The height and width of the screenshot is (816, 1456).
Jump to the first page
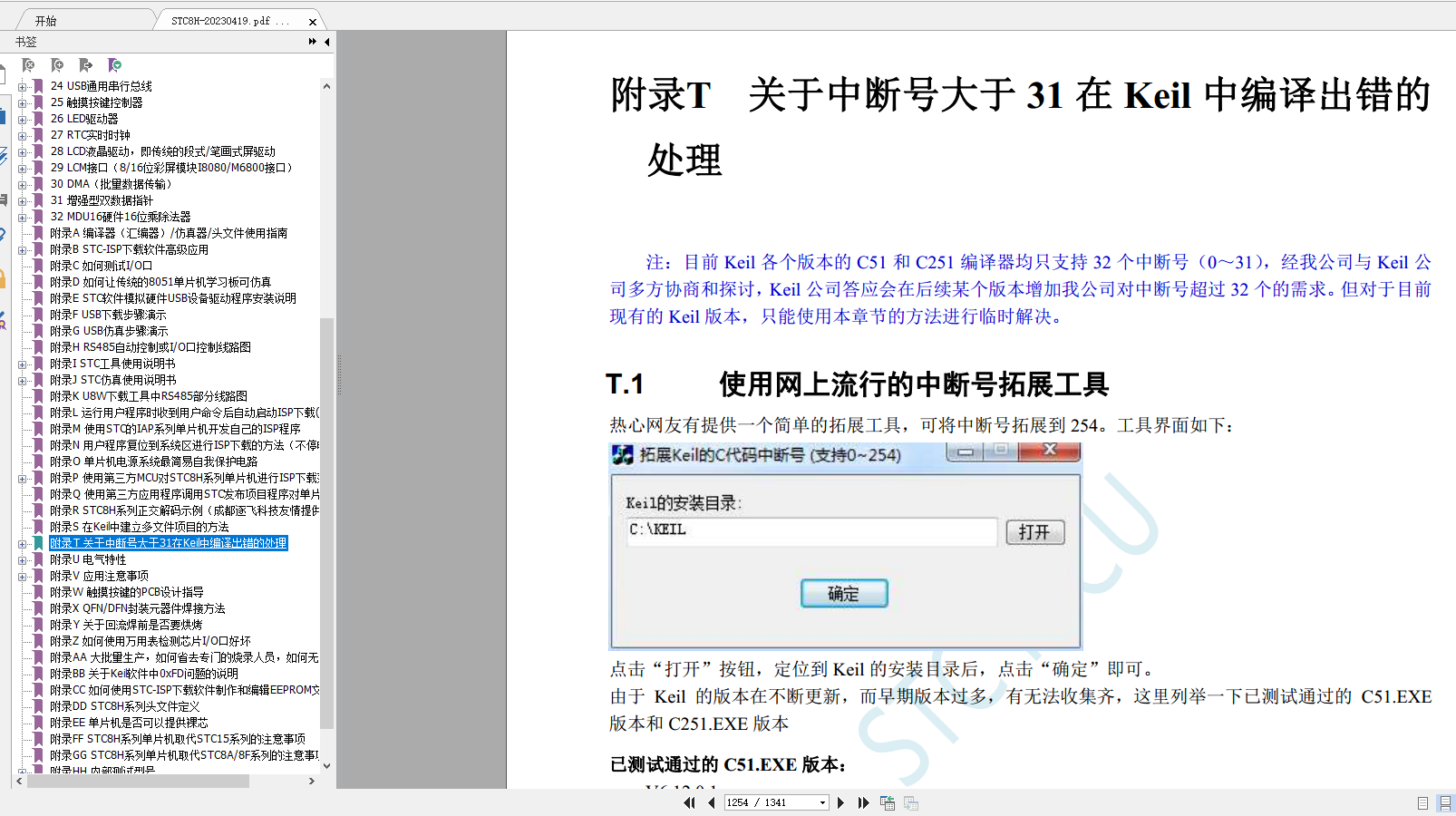pos(690,802)
